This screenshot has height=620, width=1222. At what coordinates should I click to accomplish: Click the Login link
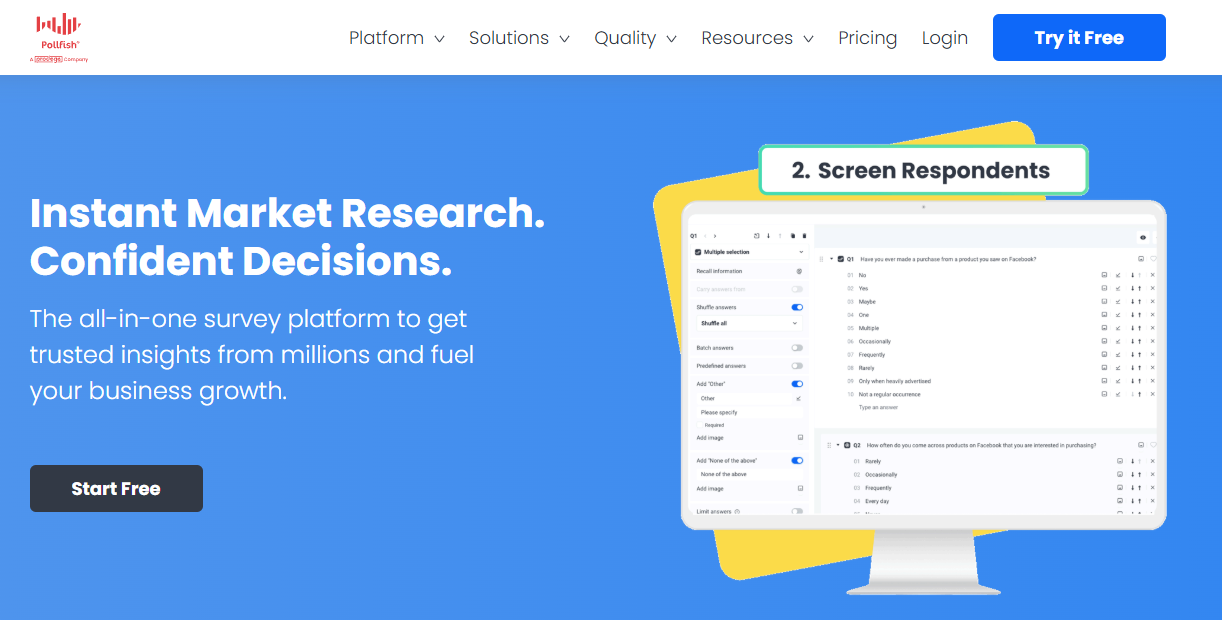[944, 38]
